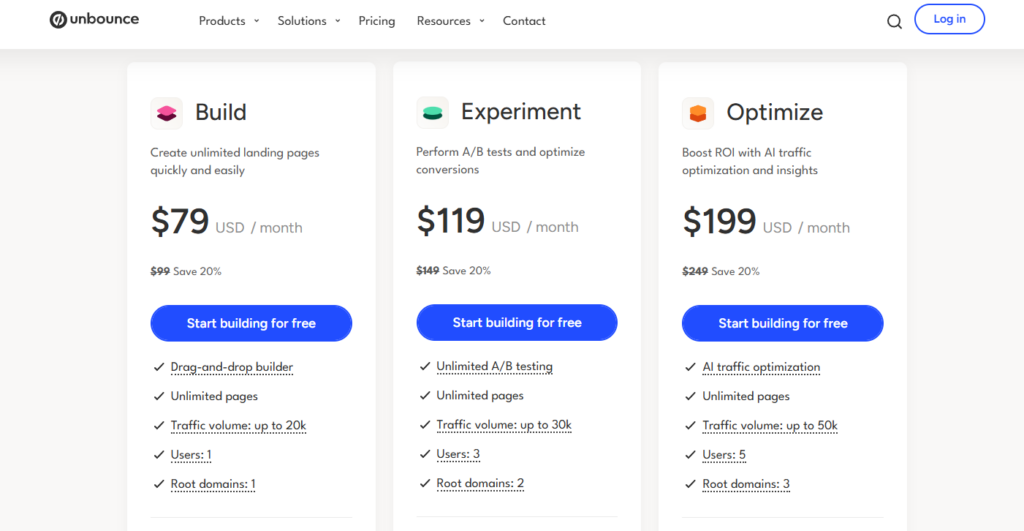Click the orange Optimize plan icon
The width and height of the screenshot is (1024, 531).
pos(698,113)
